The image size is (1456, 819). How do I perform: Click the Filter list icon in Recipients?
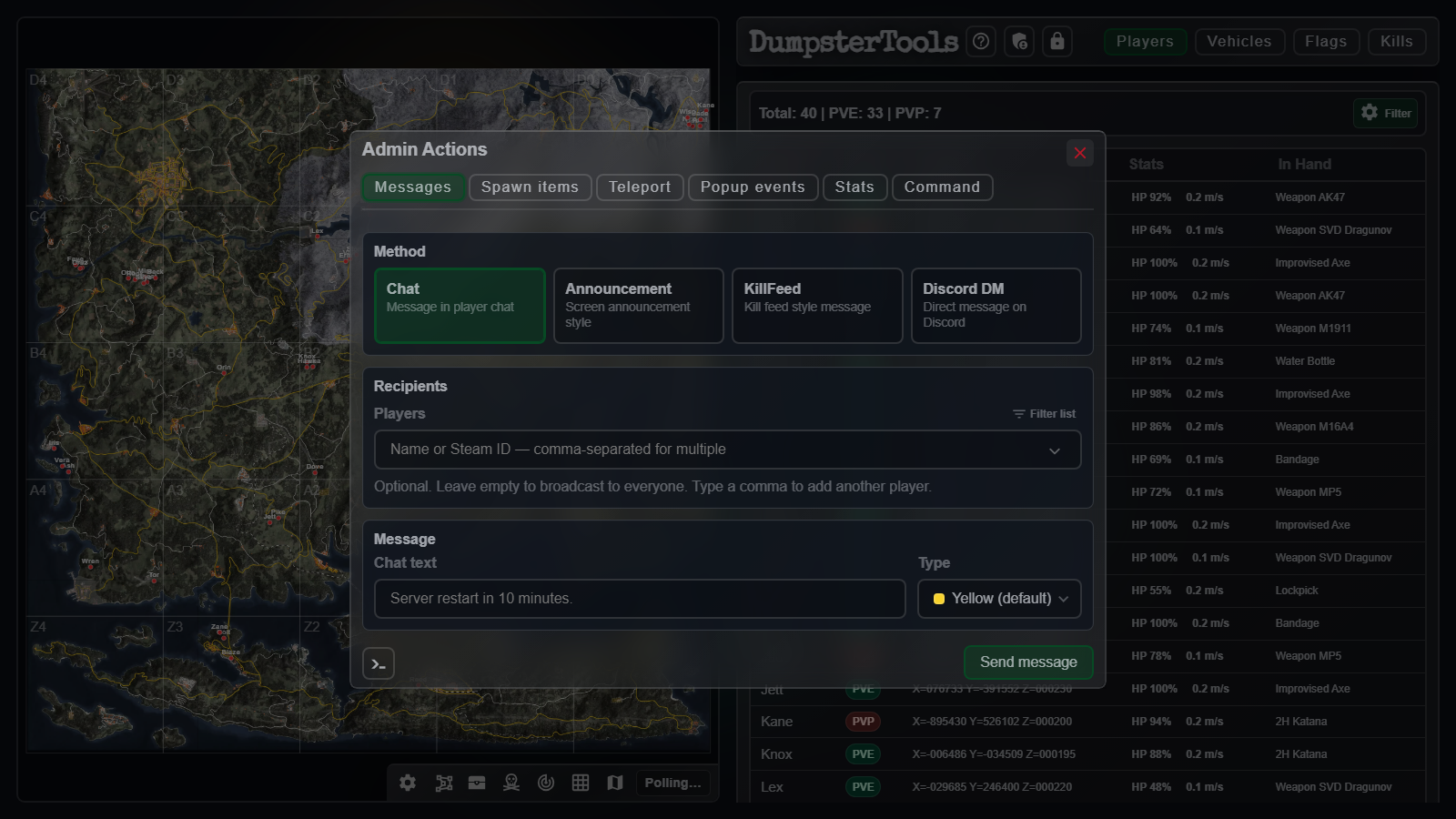(x=1044, y=414)
